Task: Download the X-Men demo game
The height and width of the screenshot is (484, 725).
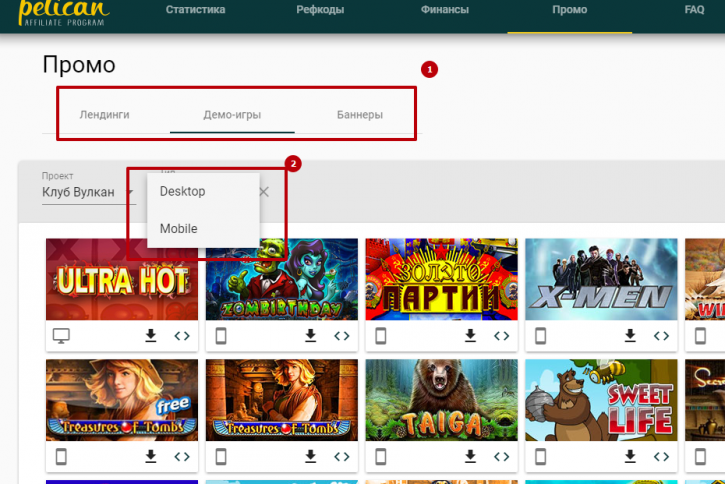Action: click(630, 336)
